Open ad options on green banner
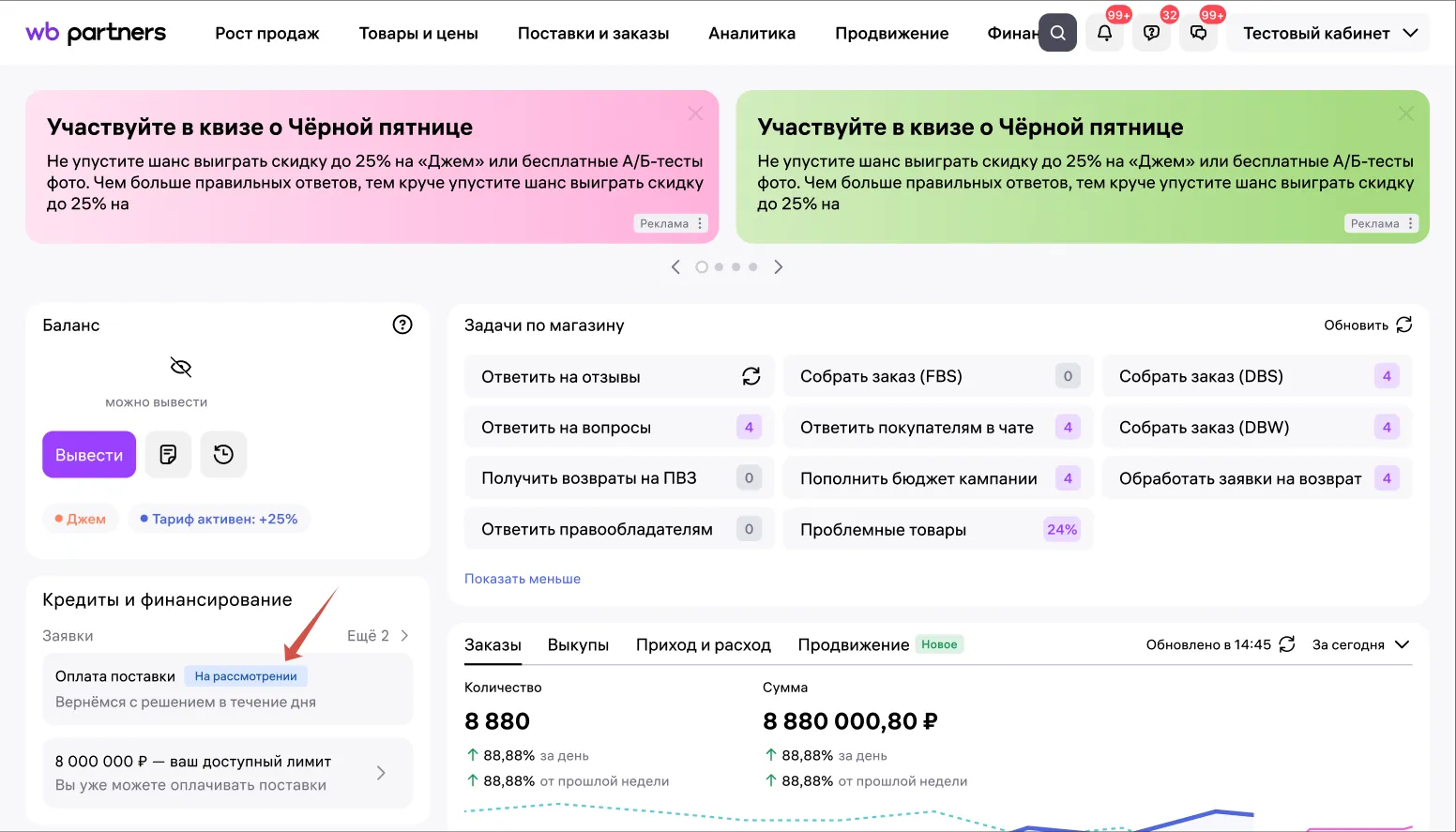Viewport: 1456px width, 832px height. (x=1410, y=223)
